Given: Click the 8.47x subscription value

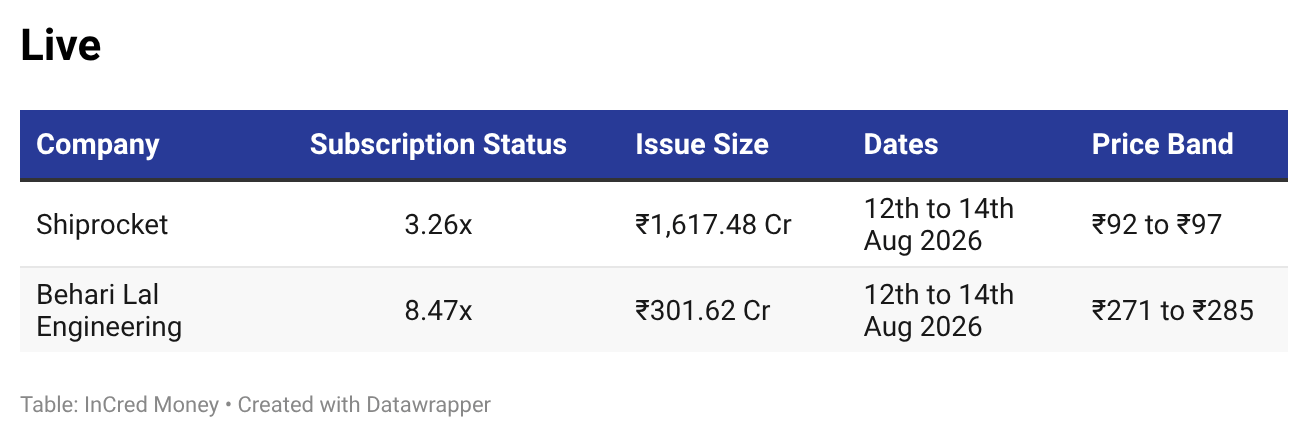Looking at the screenshot, I should click(x=438, y=310).
